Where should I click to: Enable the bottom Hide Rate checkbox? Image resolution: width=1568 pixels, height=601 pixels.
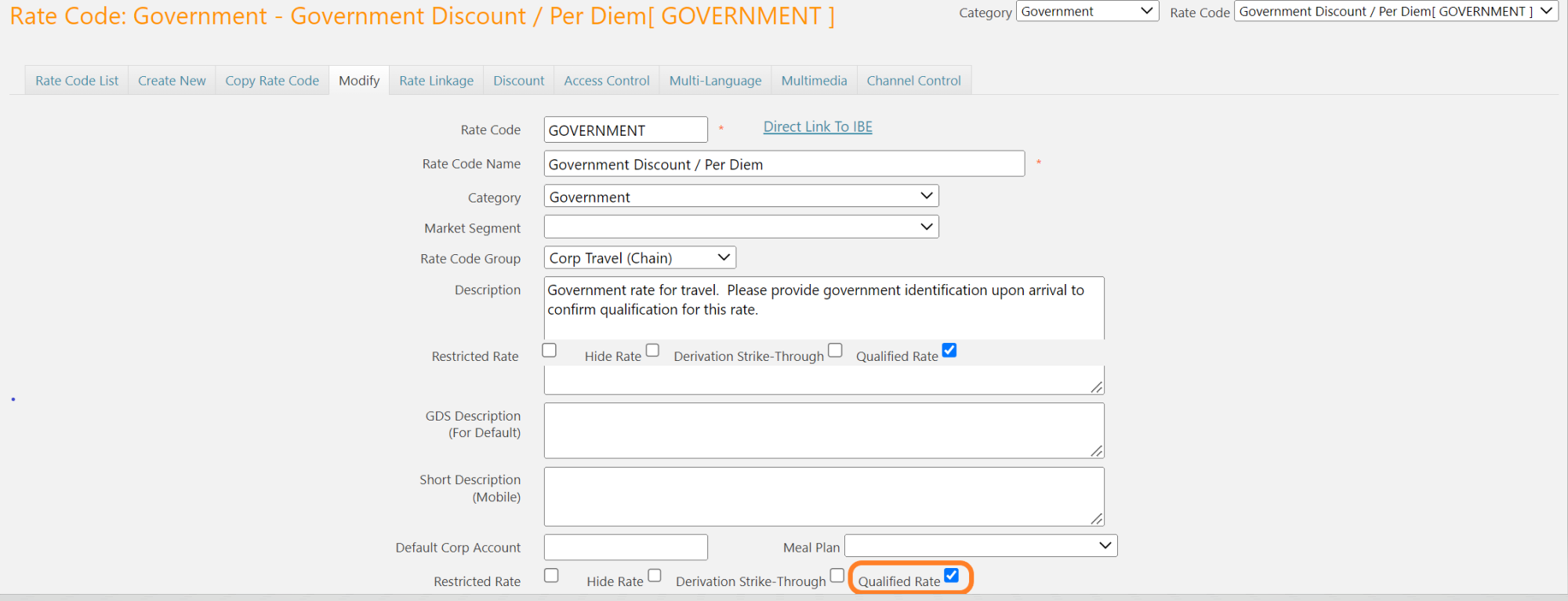(655, 575)
